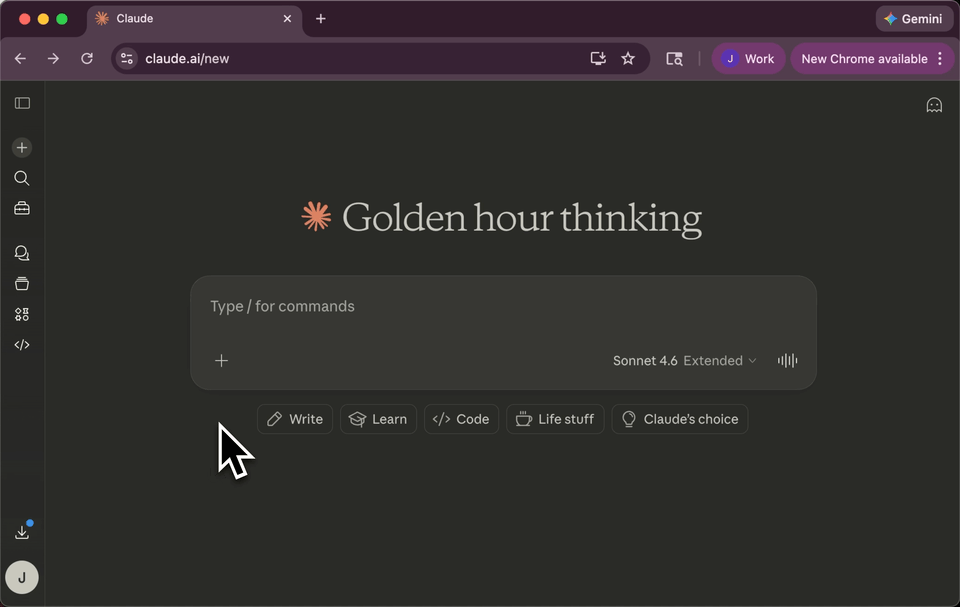The image size is (960, 607).
Task: Open the connectors grid icon in the sidebar
Action: [22, 314]
